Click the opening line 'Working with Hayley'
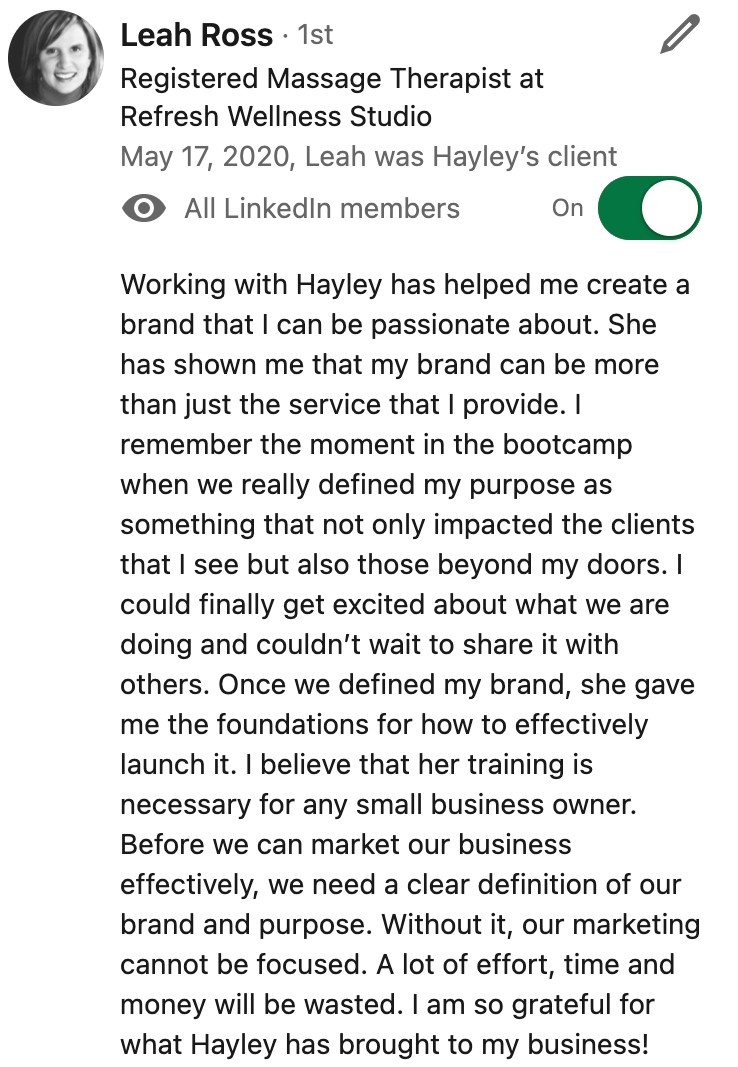 405,284
